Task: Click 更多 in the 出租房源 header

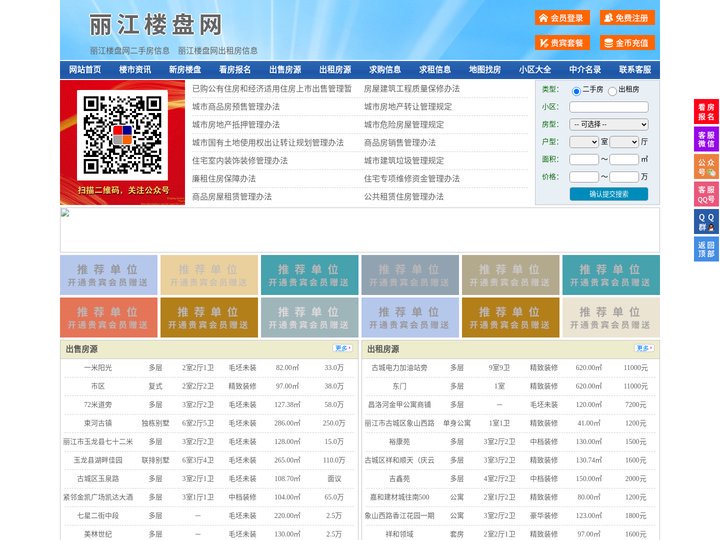Action: 644,349
